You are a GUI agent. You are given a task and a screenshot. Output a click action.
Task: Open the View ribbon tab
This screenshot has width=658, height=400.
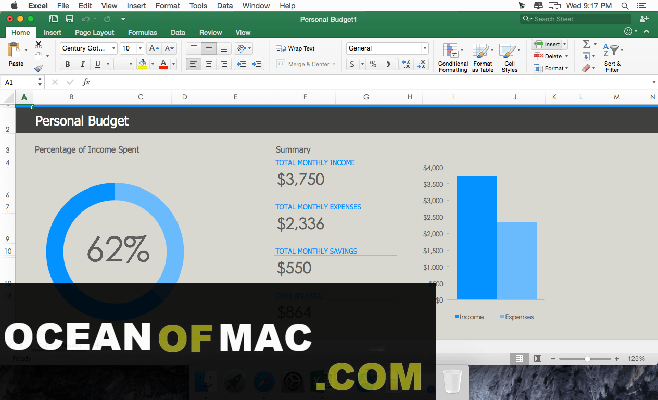pos(243,32)
